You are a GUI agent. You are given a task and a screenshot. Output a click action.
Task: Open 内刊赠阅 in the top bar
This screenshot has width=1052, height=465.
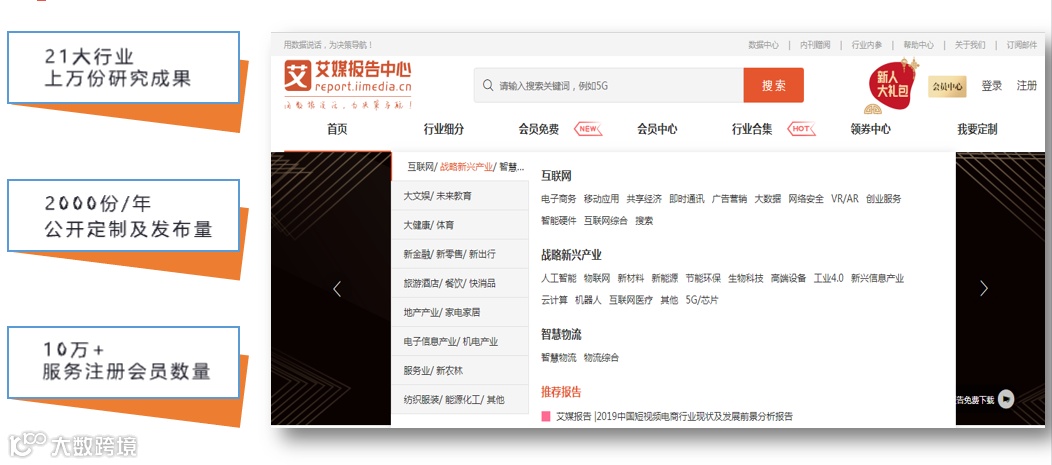coord(815,45)
